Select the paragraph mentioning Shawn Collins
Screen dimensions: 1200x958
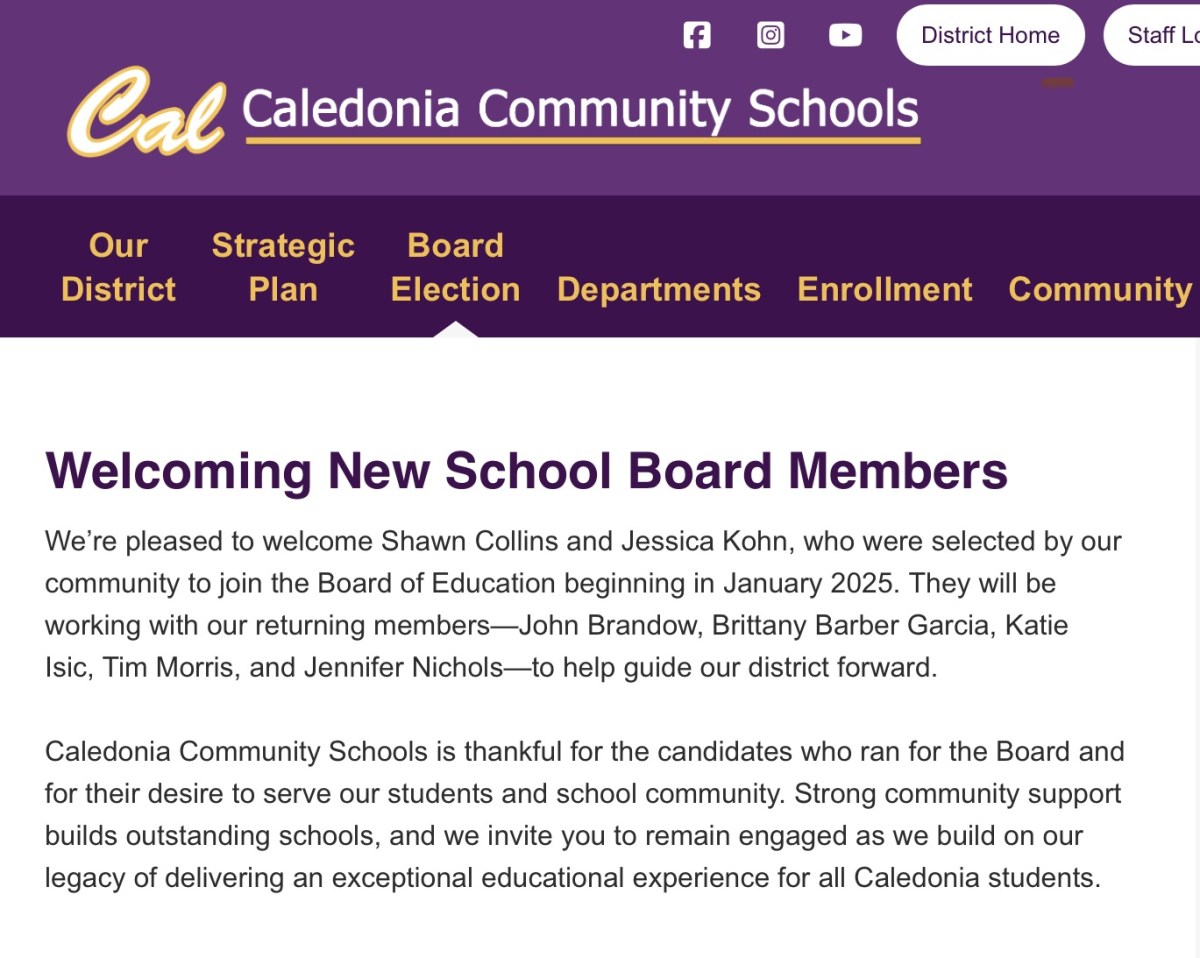point(582,604)
